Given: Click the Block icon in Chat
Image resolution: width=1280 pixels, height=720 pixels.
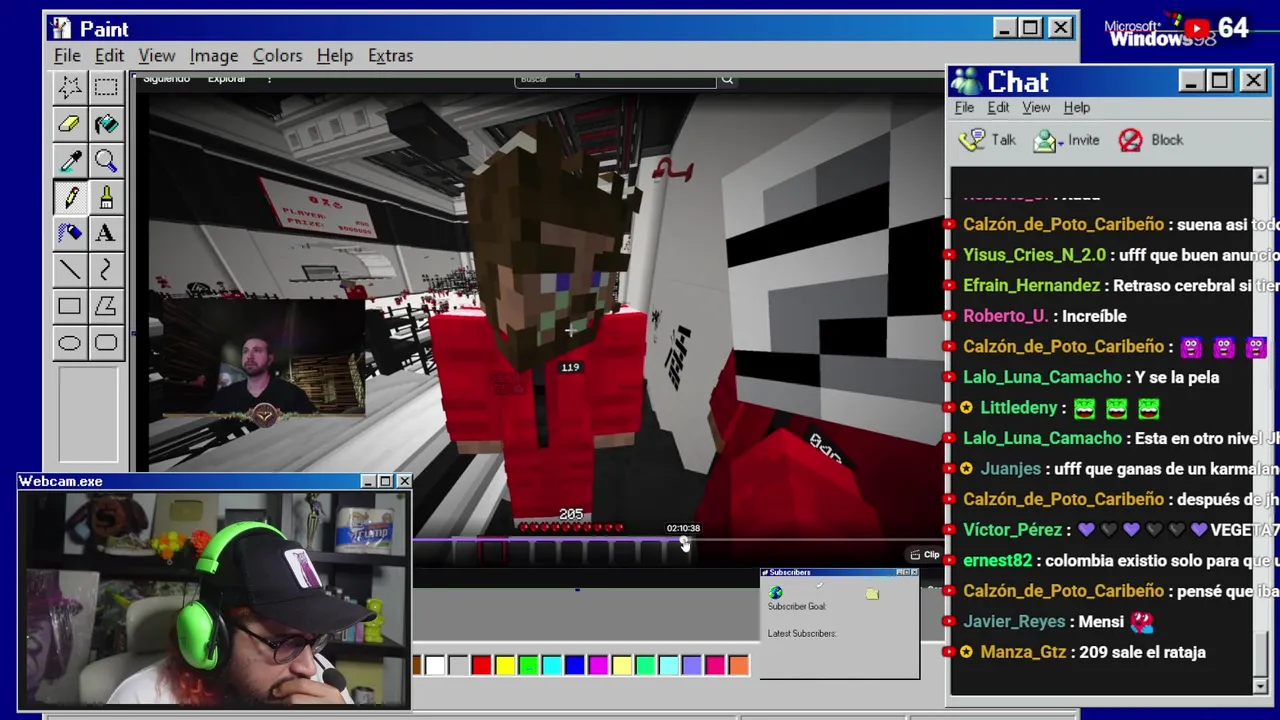Looking at the screenshot, I should point(1130,140).
